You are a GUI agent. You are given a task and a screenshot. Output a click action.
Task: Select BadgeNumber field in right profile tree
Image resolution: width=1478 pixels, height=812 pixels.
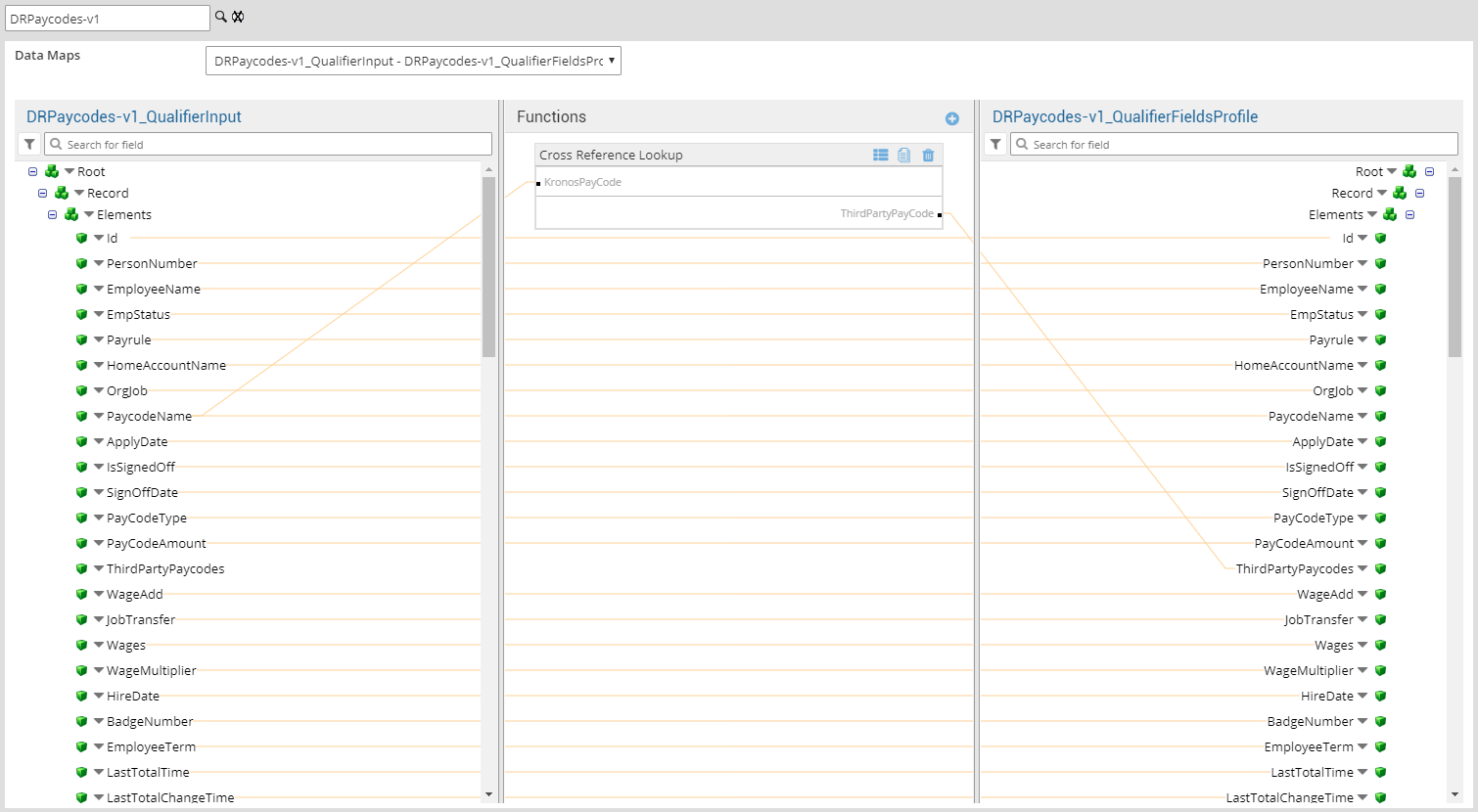tap(1310, 721)
